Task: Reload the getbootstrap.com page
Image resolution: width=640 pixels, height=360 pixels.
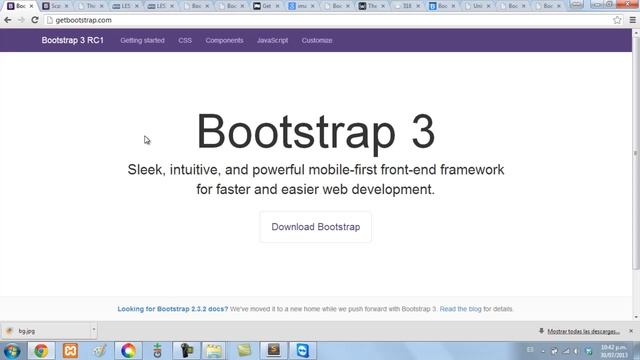Action: click(35, 20)
